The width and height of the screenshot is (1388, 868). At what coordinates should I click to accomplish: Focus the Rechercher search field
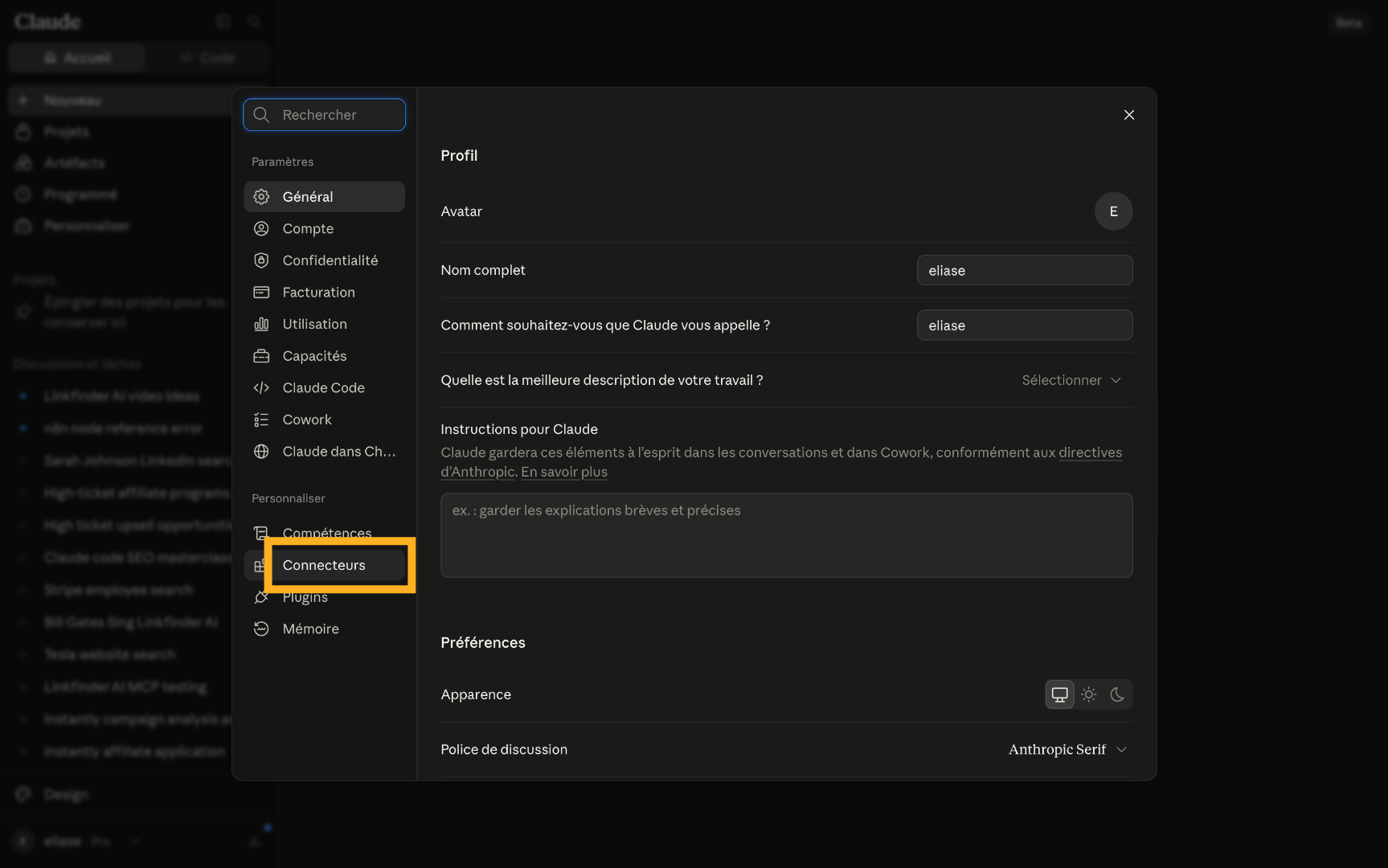[x=324, y=115]
